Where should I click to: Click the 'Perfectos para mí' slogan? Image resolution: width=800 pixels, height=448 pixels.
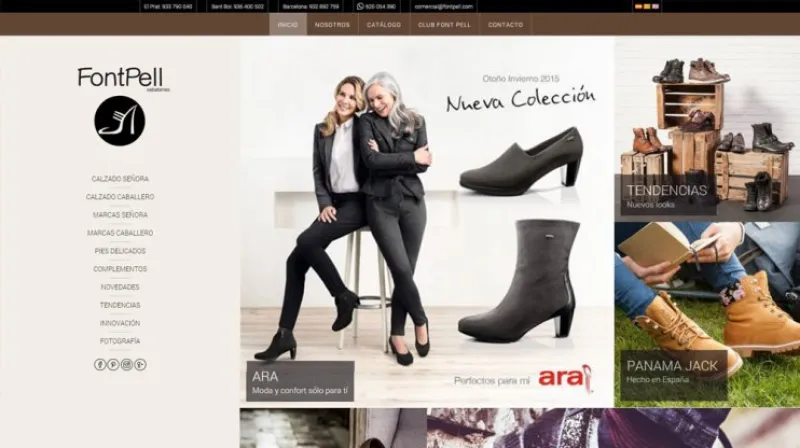pyautogui.click(x=492, y=381)
